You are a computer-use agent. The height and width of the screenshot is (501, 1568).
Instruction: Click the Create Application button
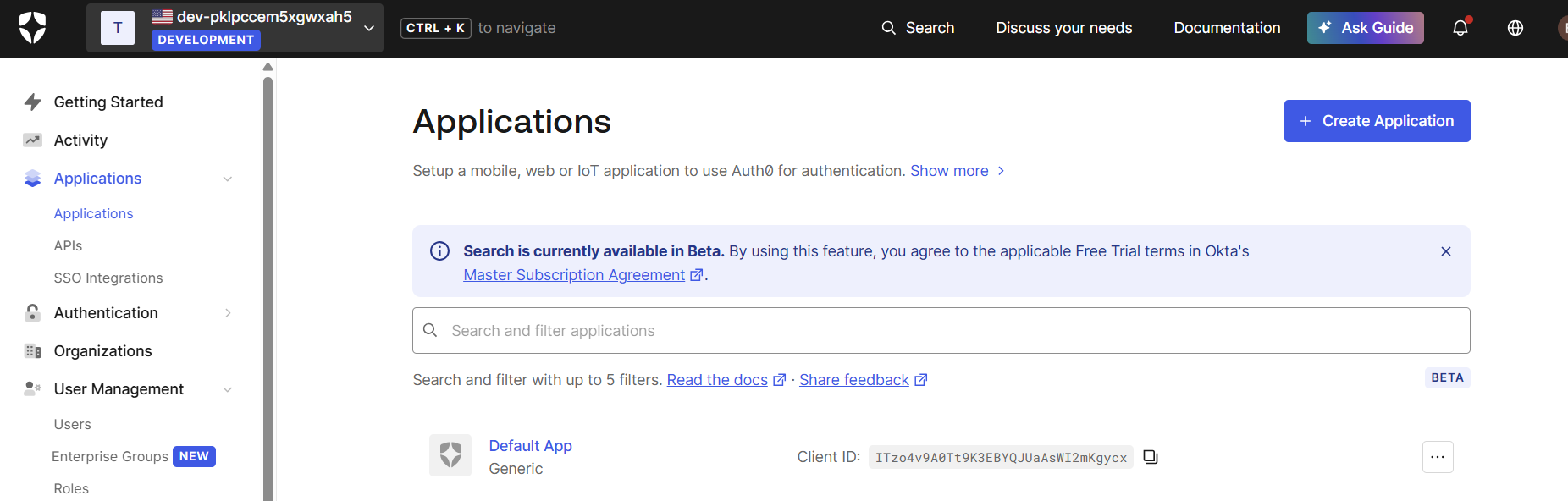(1377, 121)
